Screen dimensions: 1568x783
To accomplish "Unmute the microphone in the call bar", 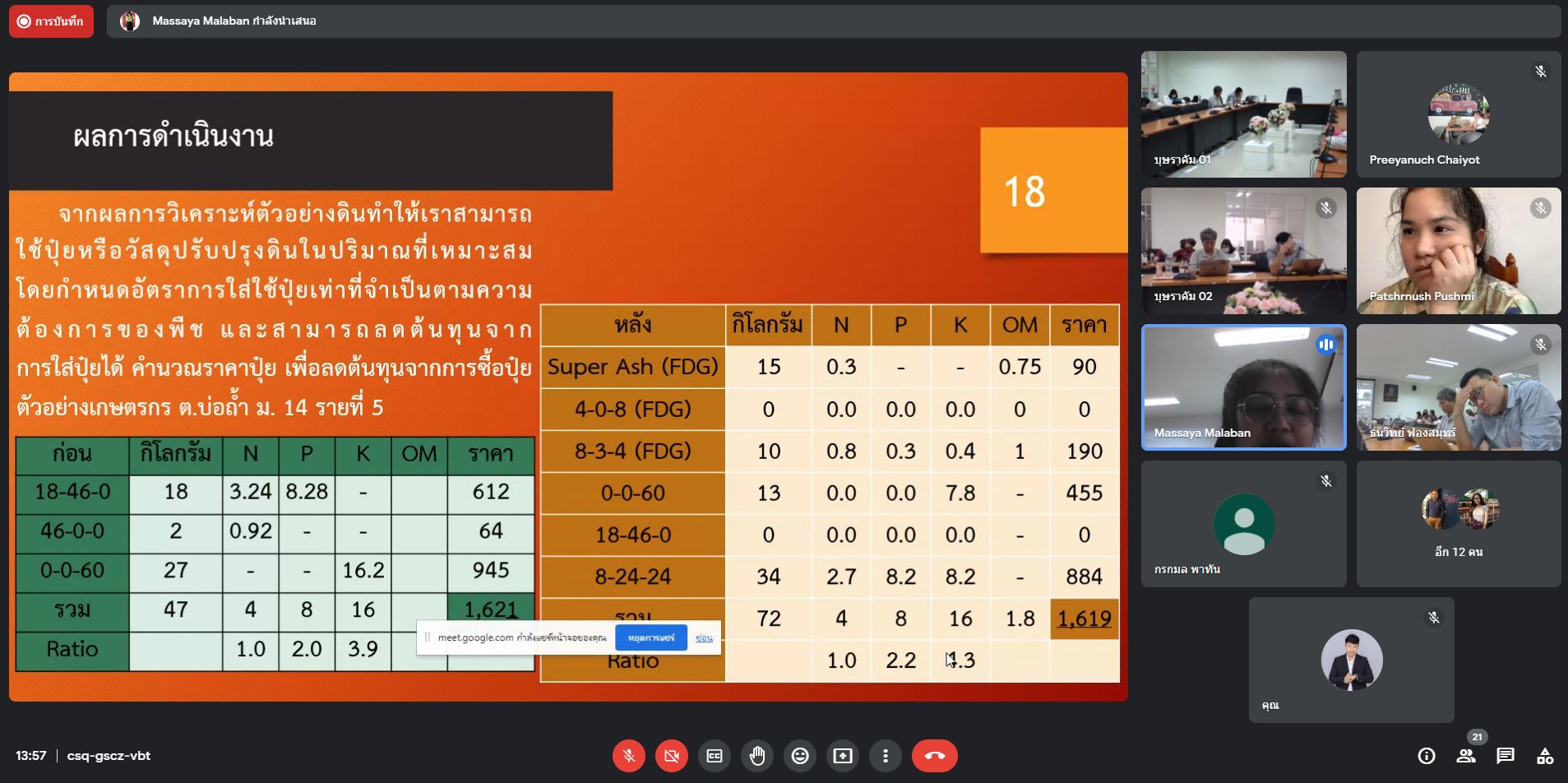I will click(x=629, y=756).
